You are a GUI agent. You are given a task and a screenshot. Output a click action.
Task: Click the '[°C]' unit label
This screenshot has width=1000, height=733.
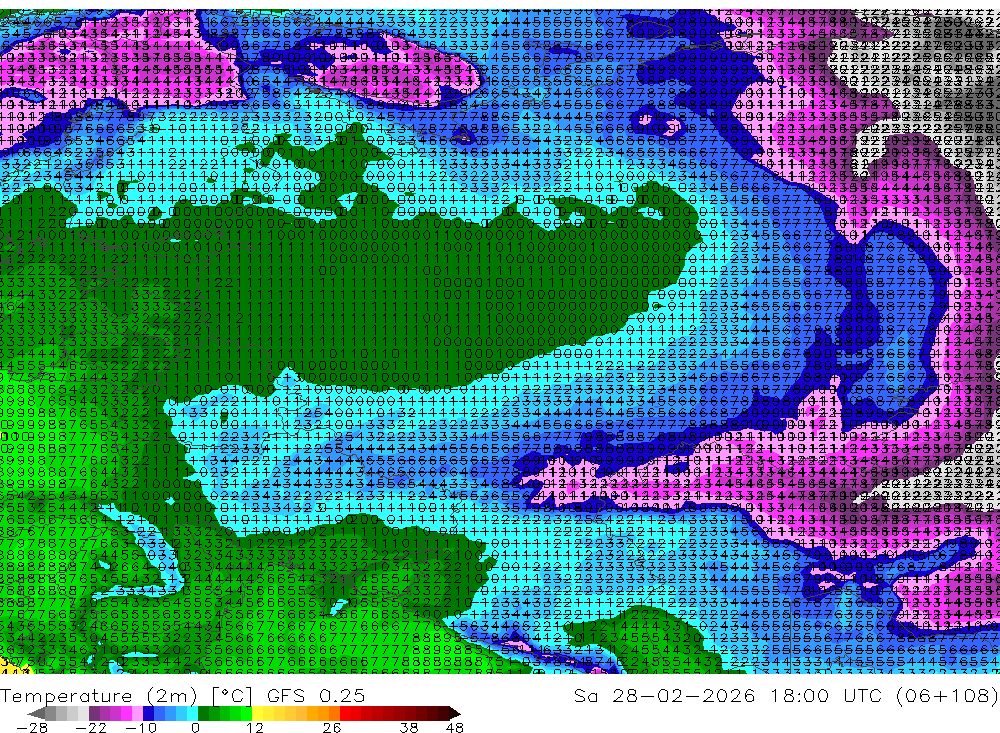point(232,696)
